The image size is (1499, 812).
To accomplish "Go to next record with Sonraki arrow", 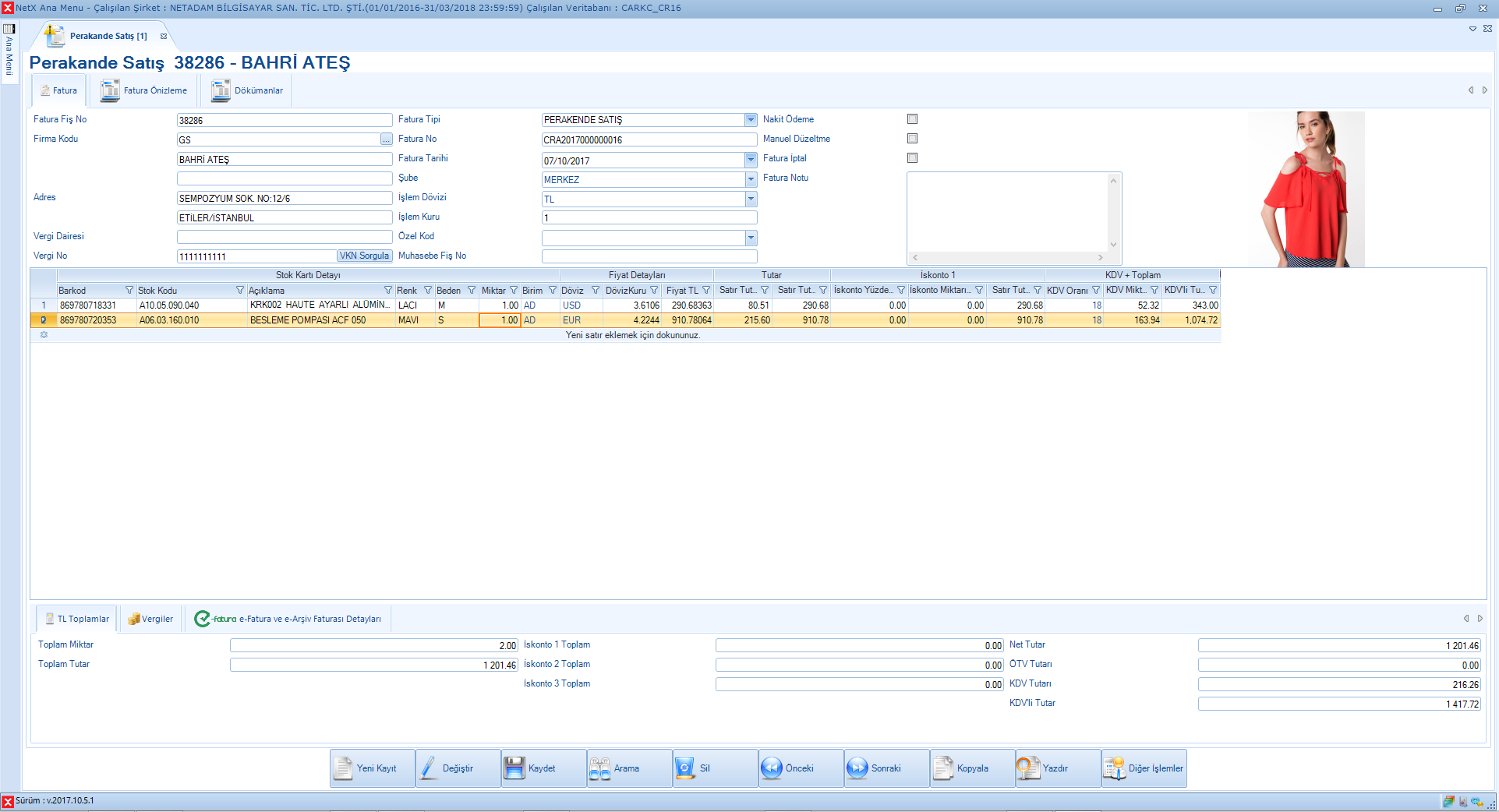I will tap(857, 768).
